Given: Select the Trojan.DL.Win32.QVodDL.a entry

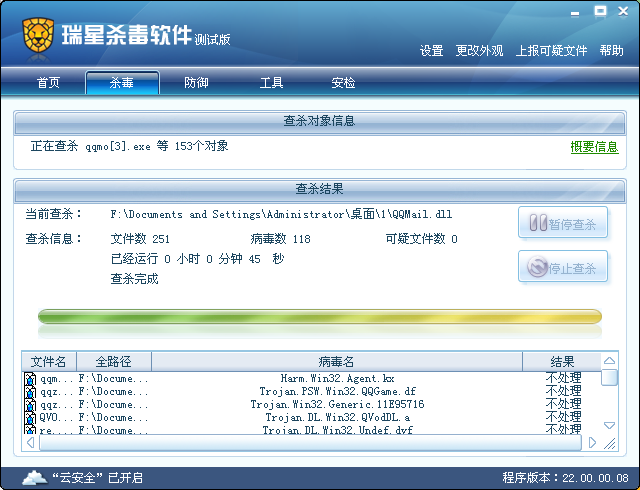Looking at the screenshot, I should pos(338,418).
